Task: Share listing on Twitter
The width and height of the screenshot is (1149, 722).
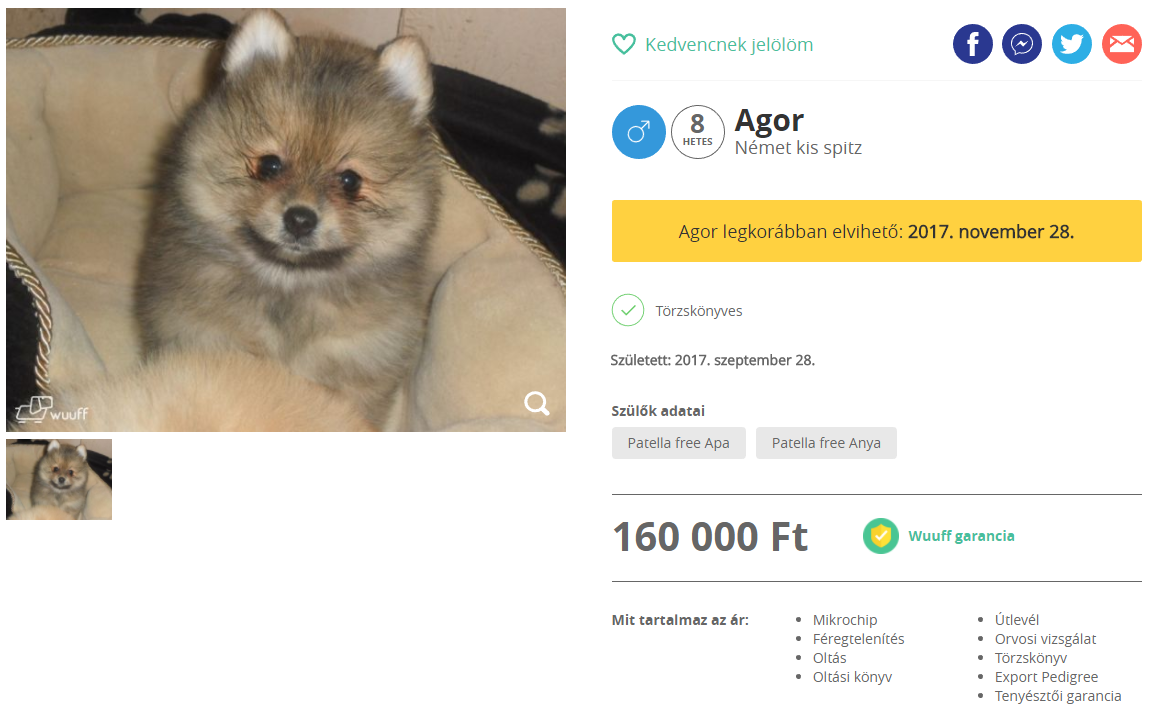Action: click(x=1072, y=44)
